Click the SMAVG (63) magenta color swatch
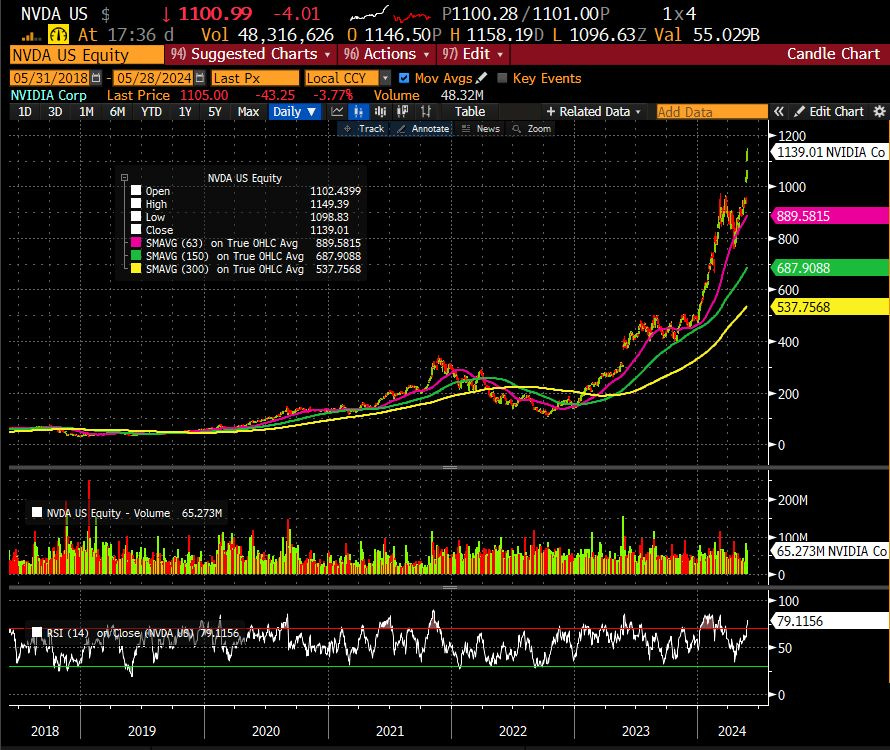Viewport: 890px width, 750px height. point(136,242)
